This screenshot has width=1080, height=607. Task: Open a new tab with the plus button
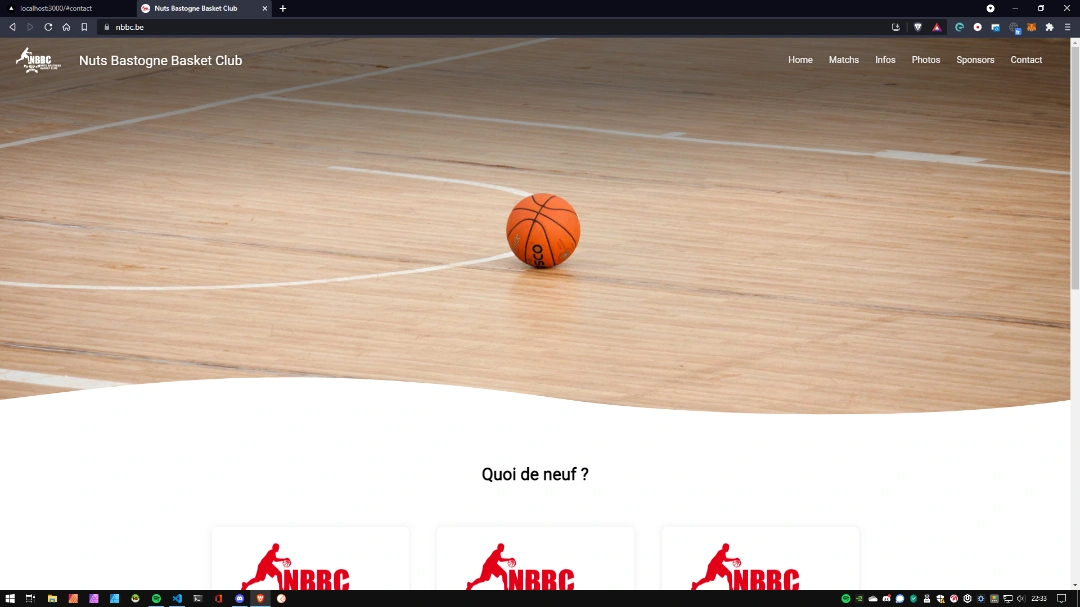coord(282,8)
